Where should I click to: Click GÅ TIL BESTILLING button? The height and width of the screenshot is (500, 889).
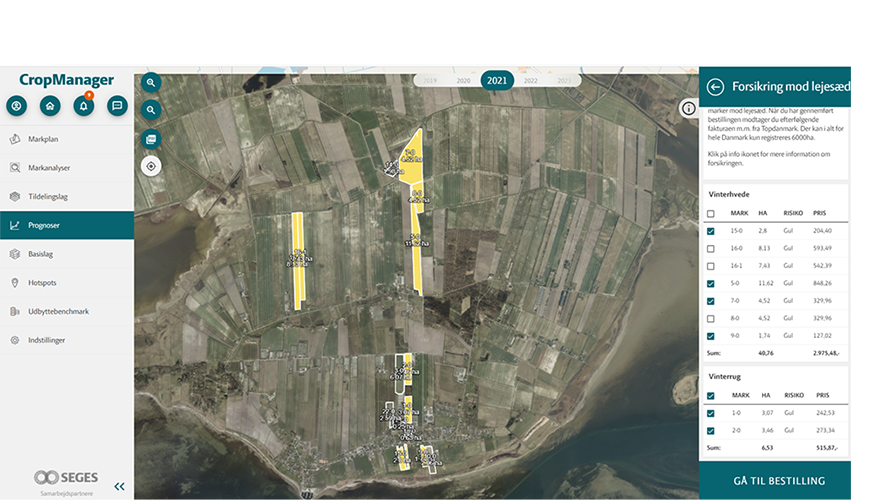coord(775,481)
